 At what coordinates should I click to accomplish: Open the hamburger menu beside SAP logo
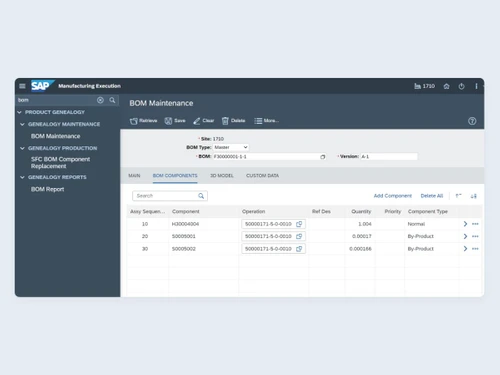tap(22, 86)
